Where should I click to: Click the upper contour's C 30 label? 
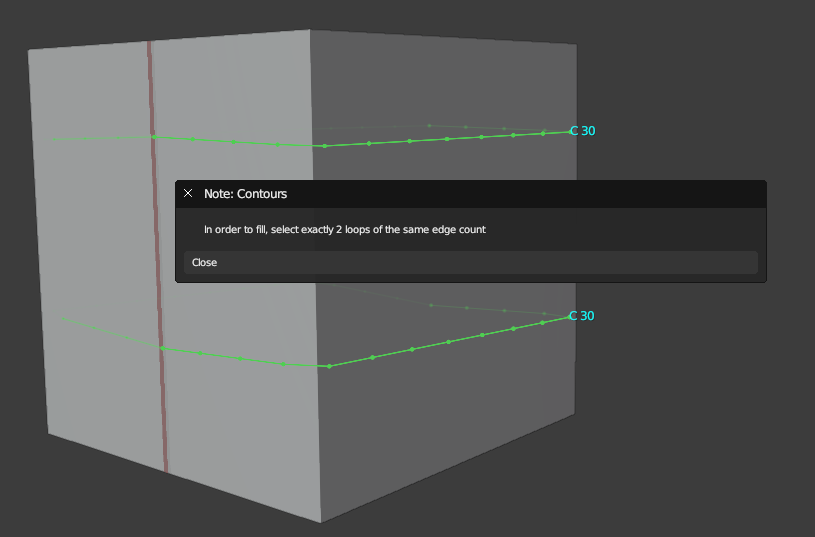point(582,131)
